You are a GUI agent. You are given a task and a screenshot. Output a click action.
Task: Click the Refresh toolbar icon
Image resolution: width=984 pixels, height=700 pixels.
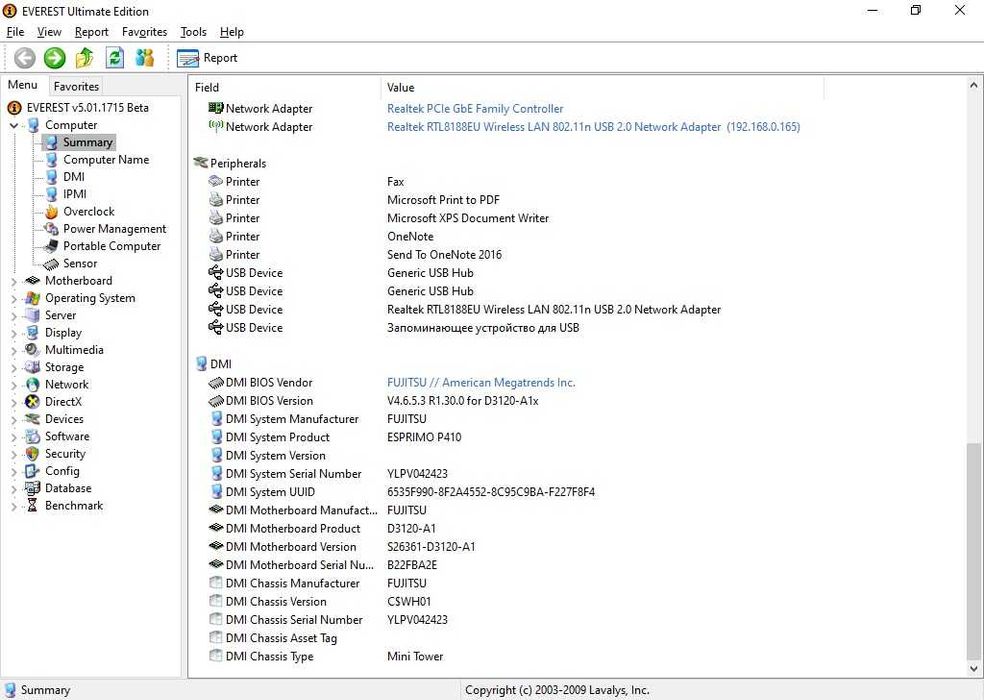[x=114, y=58]
